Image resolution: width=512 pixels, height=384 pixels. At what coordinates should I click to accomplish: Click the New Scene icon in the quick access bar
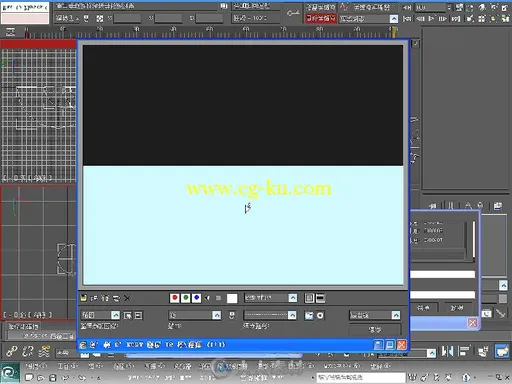[29, 377]
